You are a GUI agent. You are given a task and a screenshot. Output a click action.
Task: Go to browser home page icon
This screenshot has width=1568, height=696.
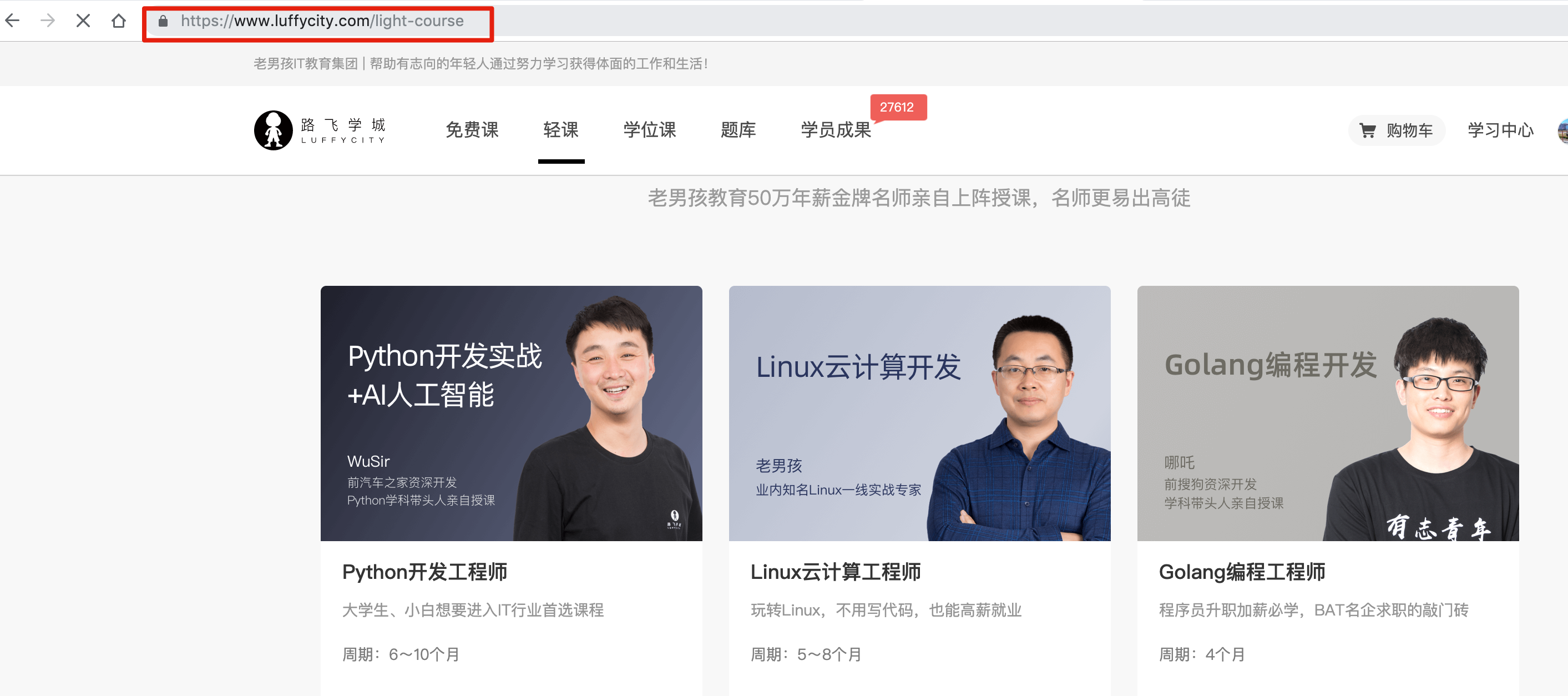[x=119, y=21]
